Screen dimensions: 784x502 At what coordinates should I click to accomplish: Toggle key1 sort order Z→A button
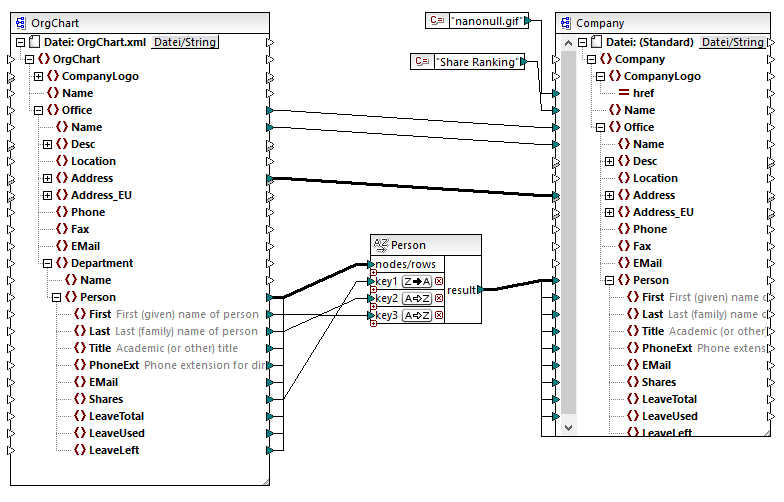[x=417, y=282]
